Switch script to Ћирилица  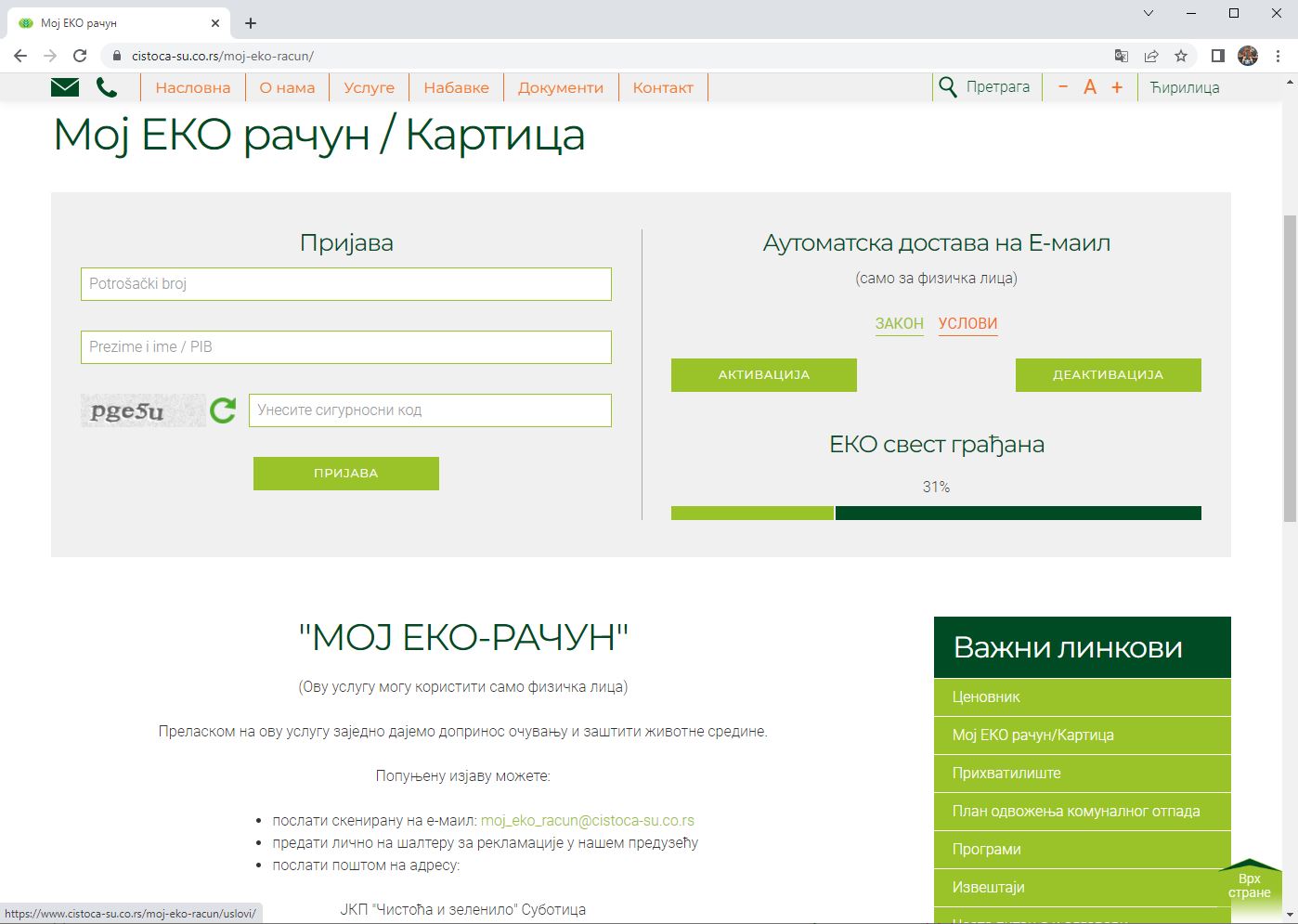pyautogui.click(x=1185, y=87)
